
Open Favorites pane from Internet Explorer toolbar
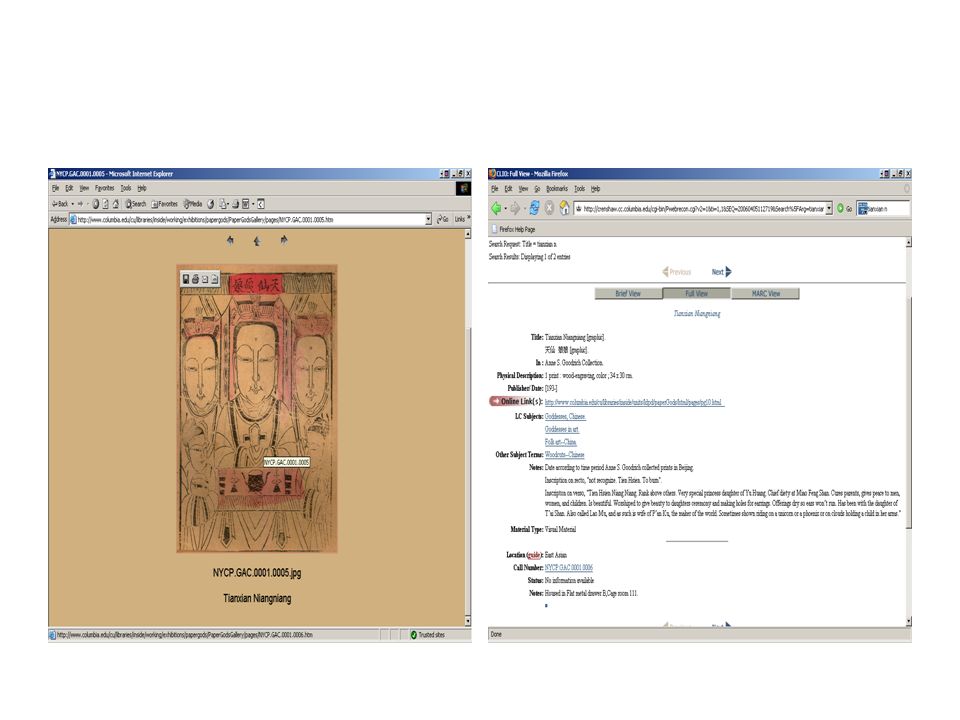(164, 204)
